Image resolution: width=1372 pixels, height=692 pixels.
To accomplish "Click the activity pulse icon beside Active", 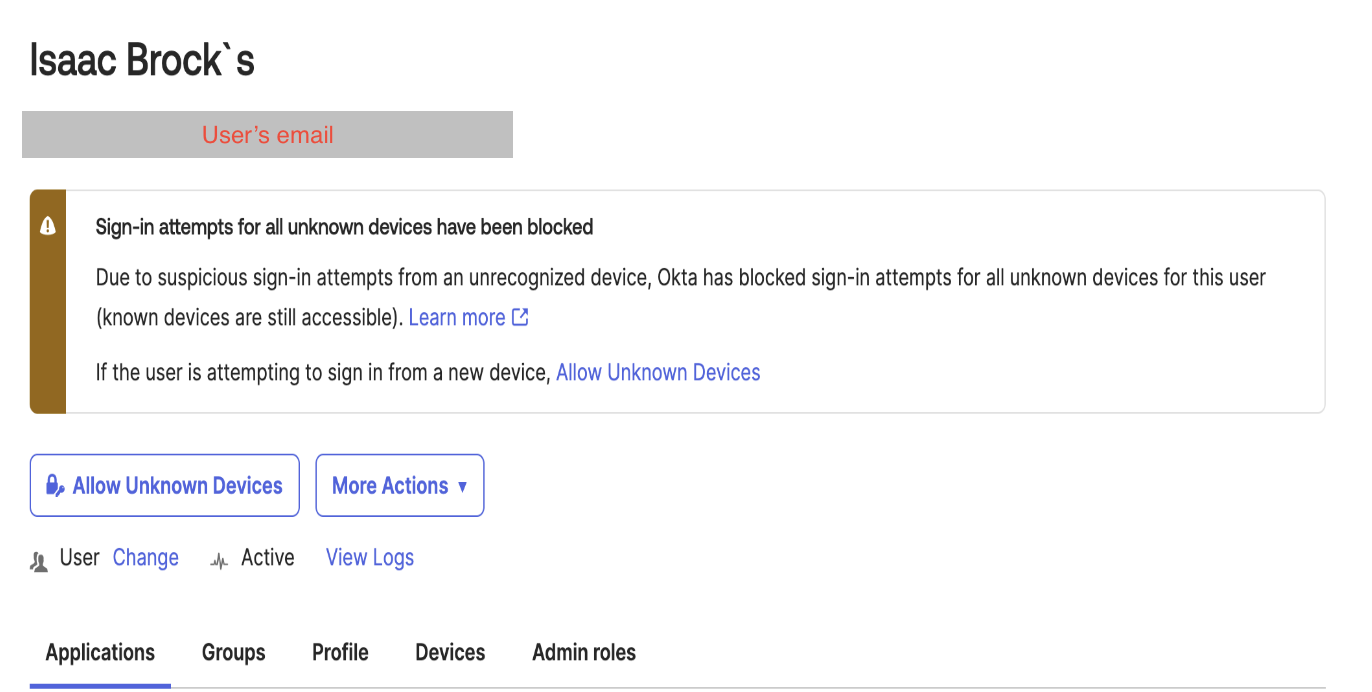I will pos(219,560).
